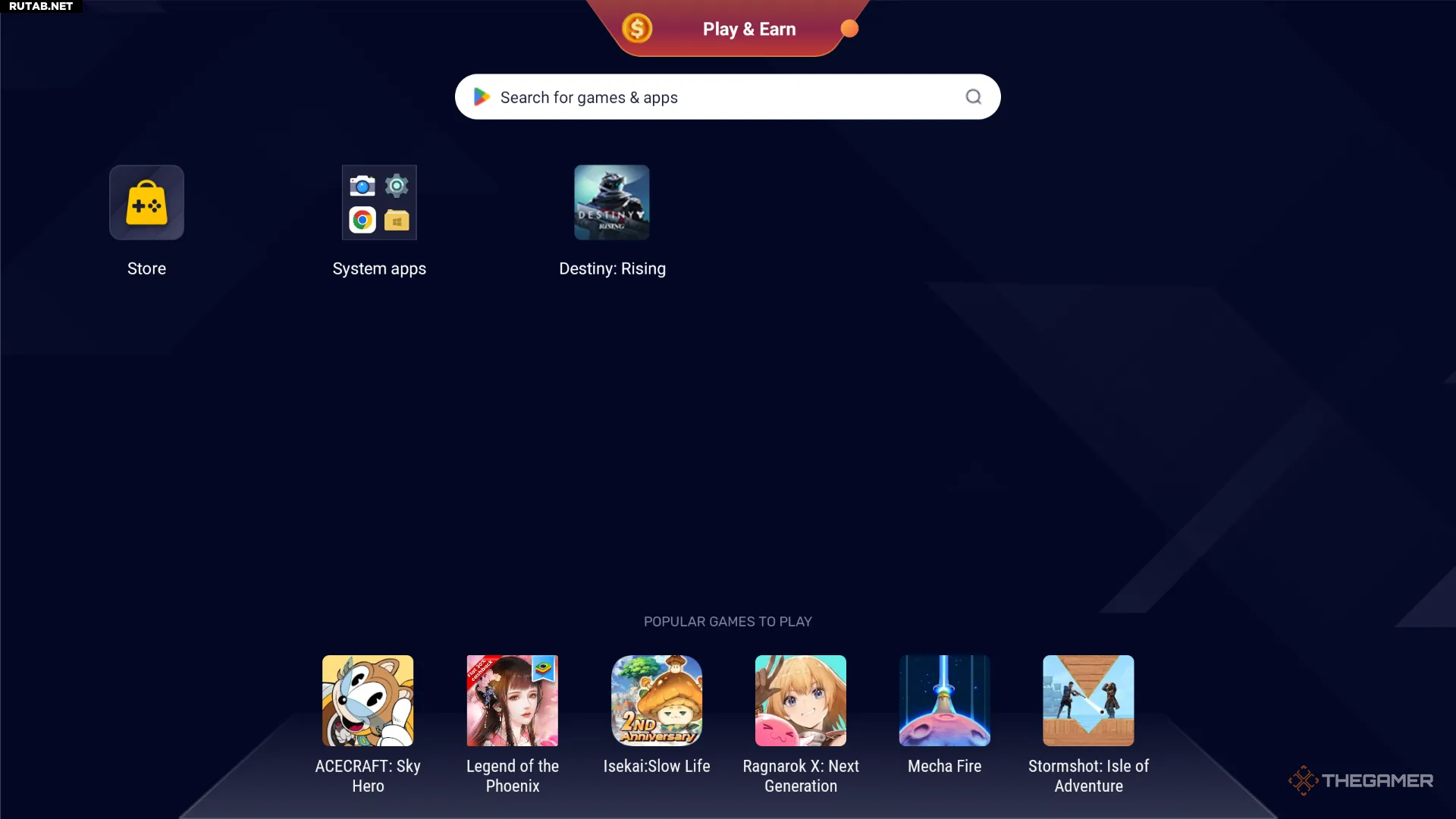Click the Play & Earn banner tab
1456x819 pixels.
click(x=728, y=28)
